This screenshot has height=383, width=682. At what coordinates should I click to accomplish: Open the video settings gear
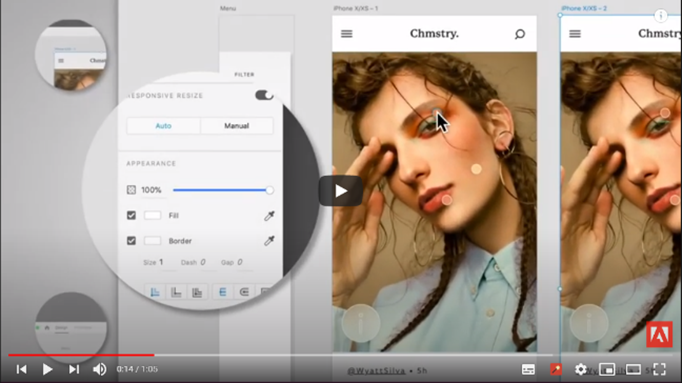click(x=580, y=370)
